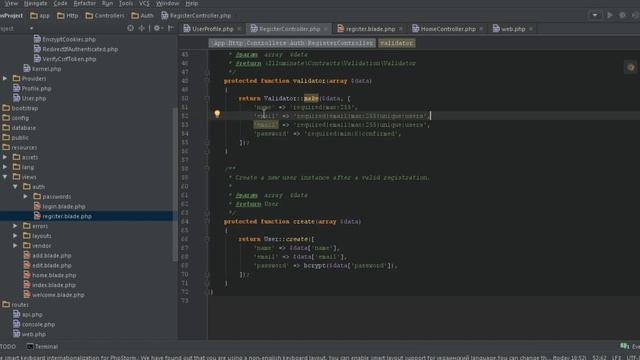
Task: Collapse the views folder
Action: coord(5,177)
